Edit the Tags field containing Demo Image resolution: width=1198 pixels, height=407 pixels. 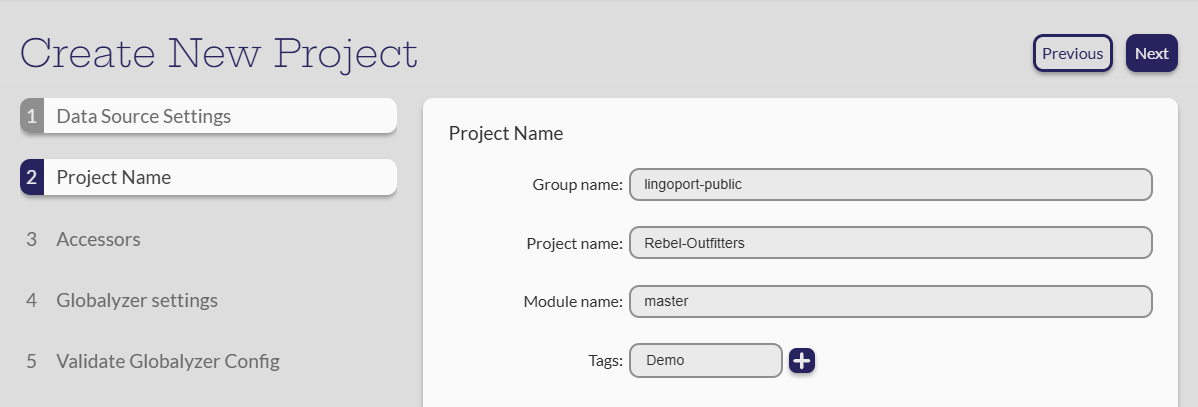pos(705,361)
